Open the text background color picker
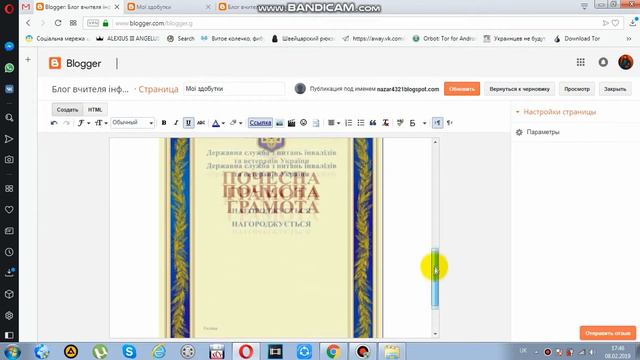The width and height of the screenshot is (640, 360). click(236, 123)
